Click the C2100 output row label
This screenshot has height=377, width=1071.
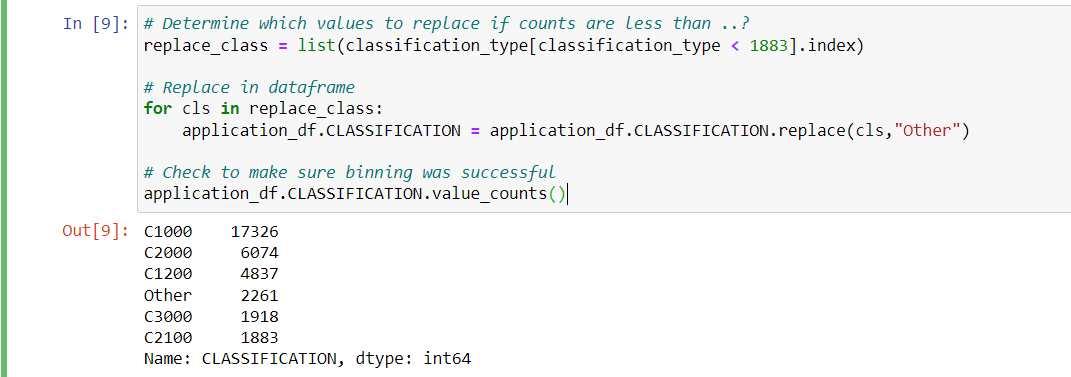point(168,337)
